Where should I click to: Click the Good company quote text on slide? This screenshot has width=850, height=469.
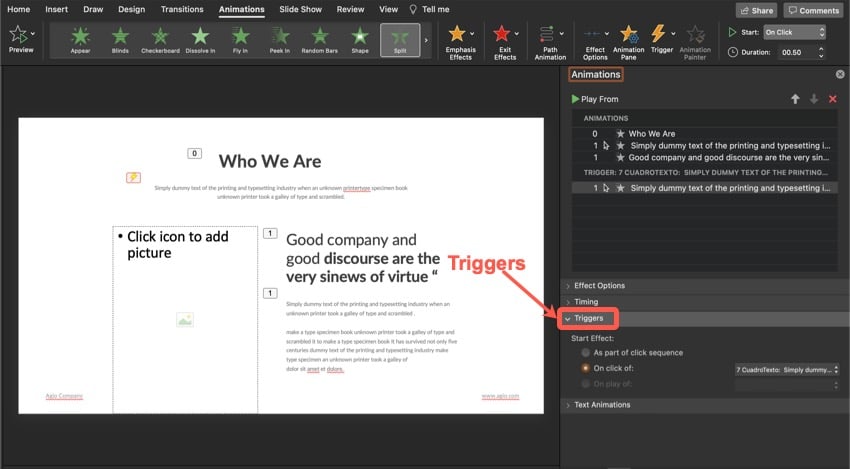(363, 258)
